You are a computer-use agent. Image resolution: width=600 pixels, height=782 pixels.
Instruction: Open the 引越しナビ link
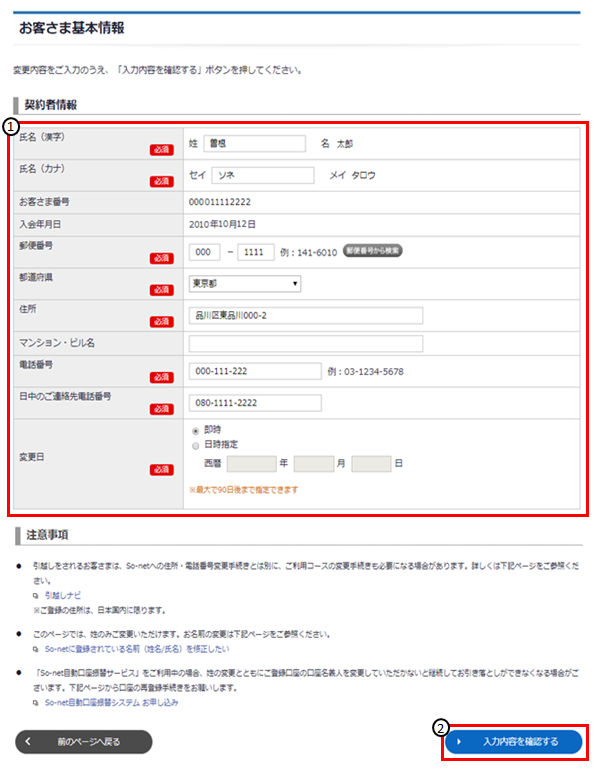(x=65, y=594)
